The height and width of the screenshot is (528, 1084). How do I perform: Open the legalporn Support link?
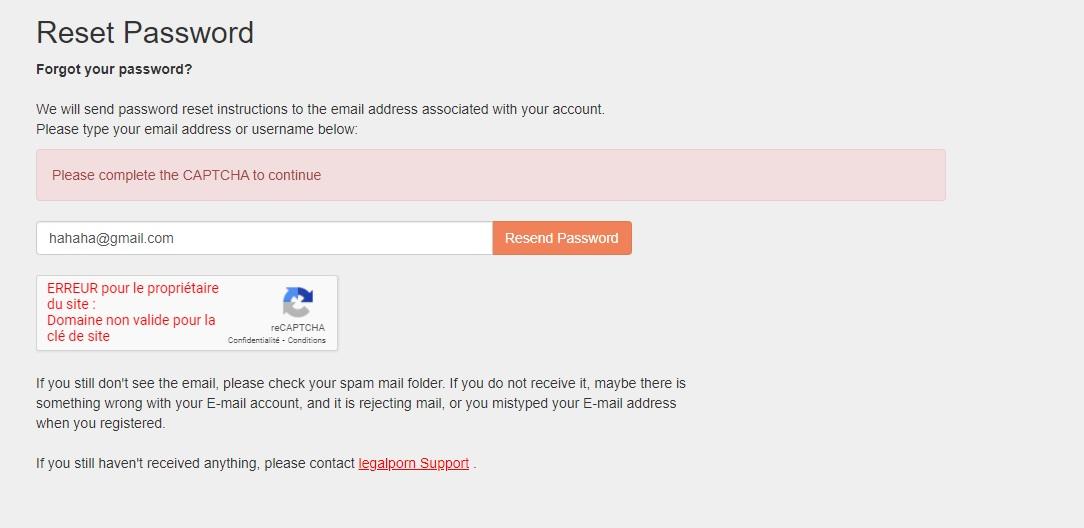coord(413,463)
